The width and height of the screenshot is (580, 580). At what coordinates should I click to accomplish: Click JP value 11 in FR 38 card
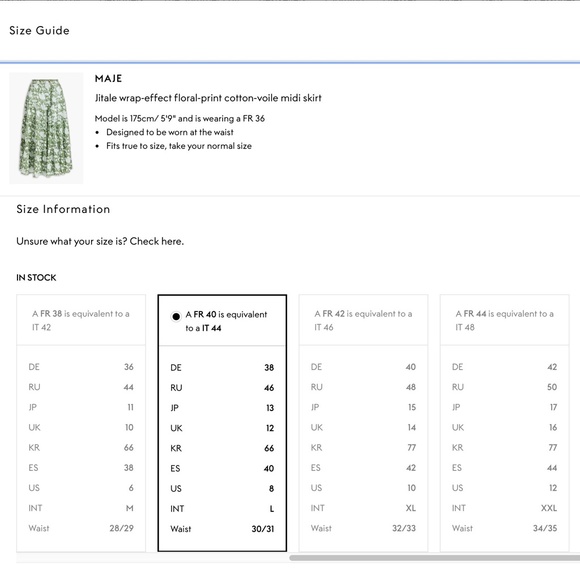(x=130, y=407)
